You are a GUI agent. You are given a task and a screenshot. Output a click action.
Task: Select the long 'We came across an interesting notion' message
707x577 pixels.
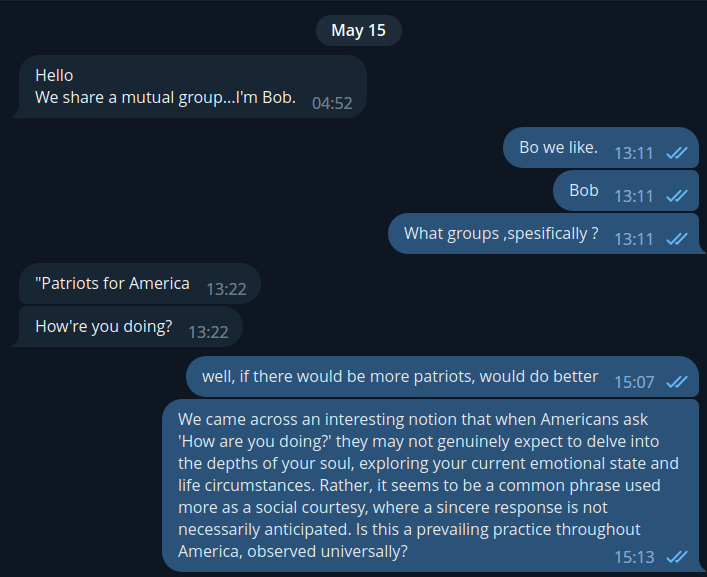point(428,484)
